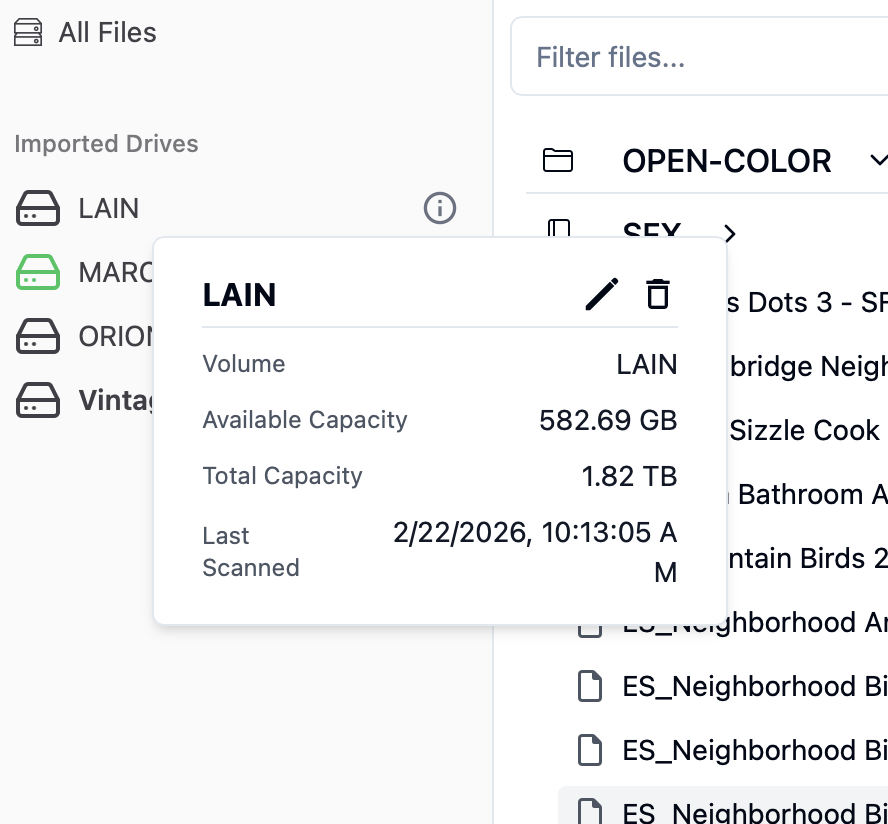This screenshot has width=888, height=824.
Task: Select the pencil edit icon in the LAIN popover
Action: pos(601,294)
